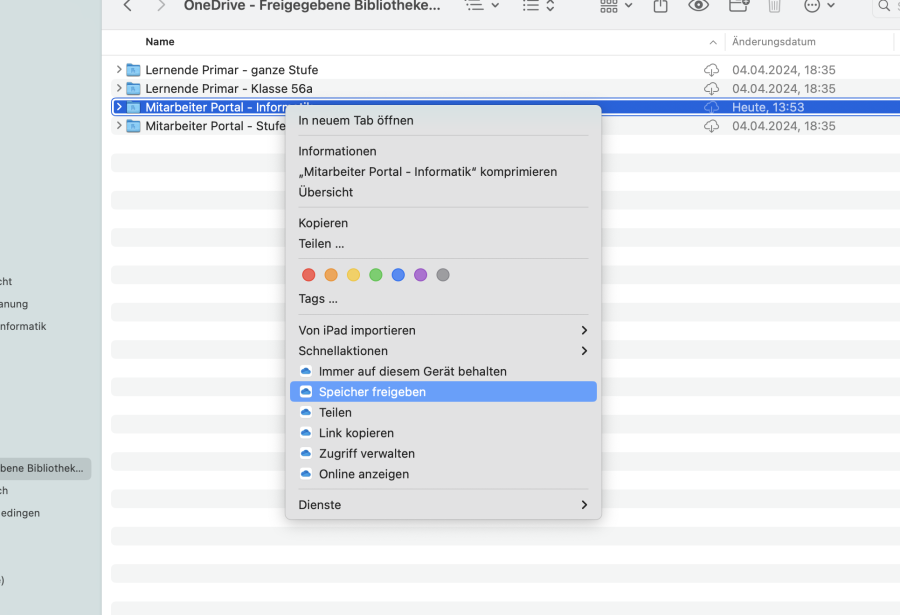The image size is (900, 615).
Task: Click the Trash icon in the toolbar
Action: [x=774, y=7]
